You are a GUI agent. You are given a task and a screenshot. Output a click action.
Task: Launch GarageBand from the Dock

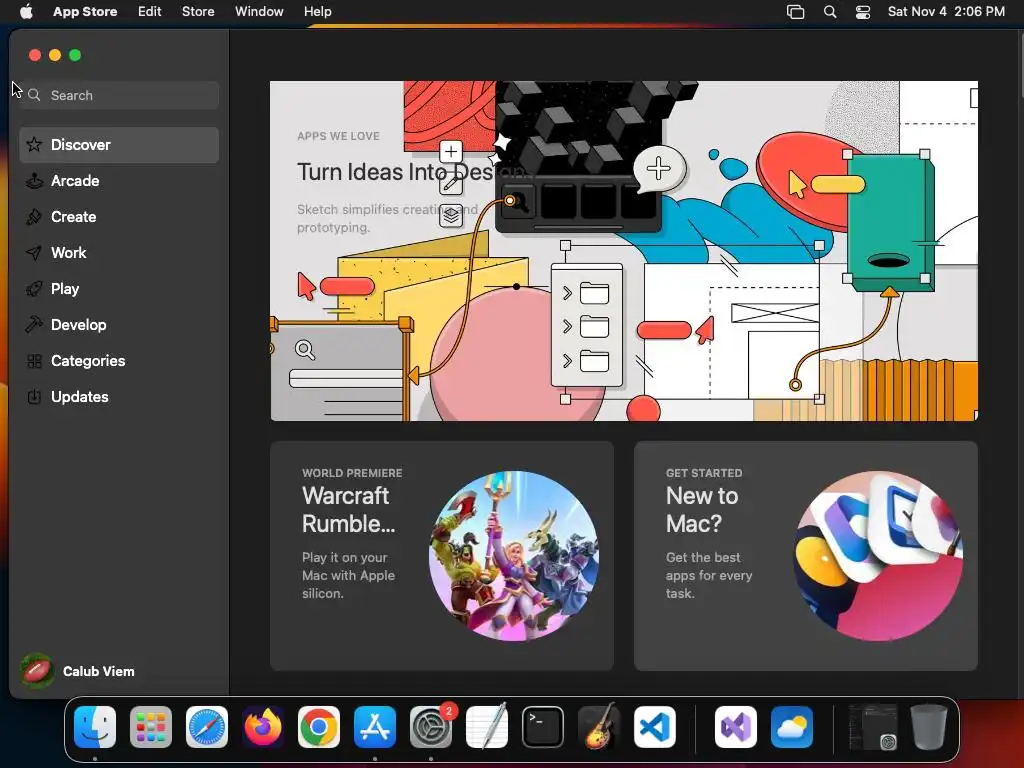599,727
